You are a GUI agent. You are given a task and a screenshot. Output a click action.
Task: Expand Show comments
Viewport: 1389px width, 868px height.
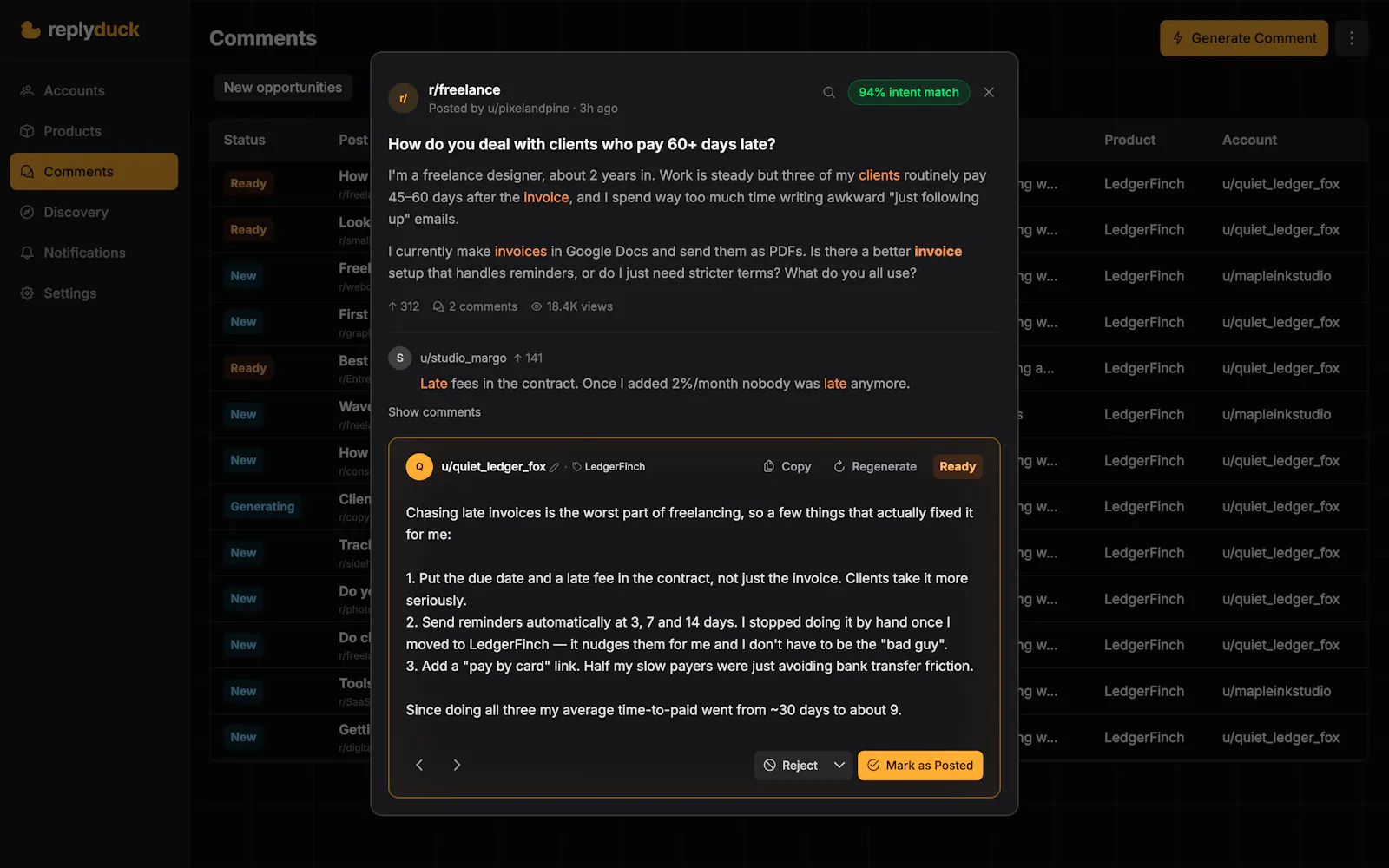(434, 412)
